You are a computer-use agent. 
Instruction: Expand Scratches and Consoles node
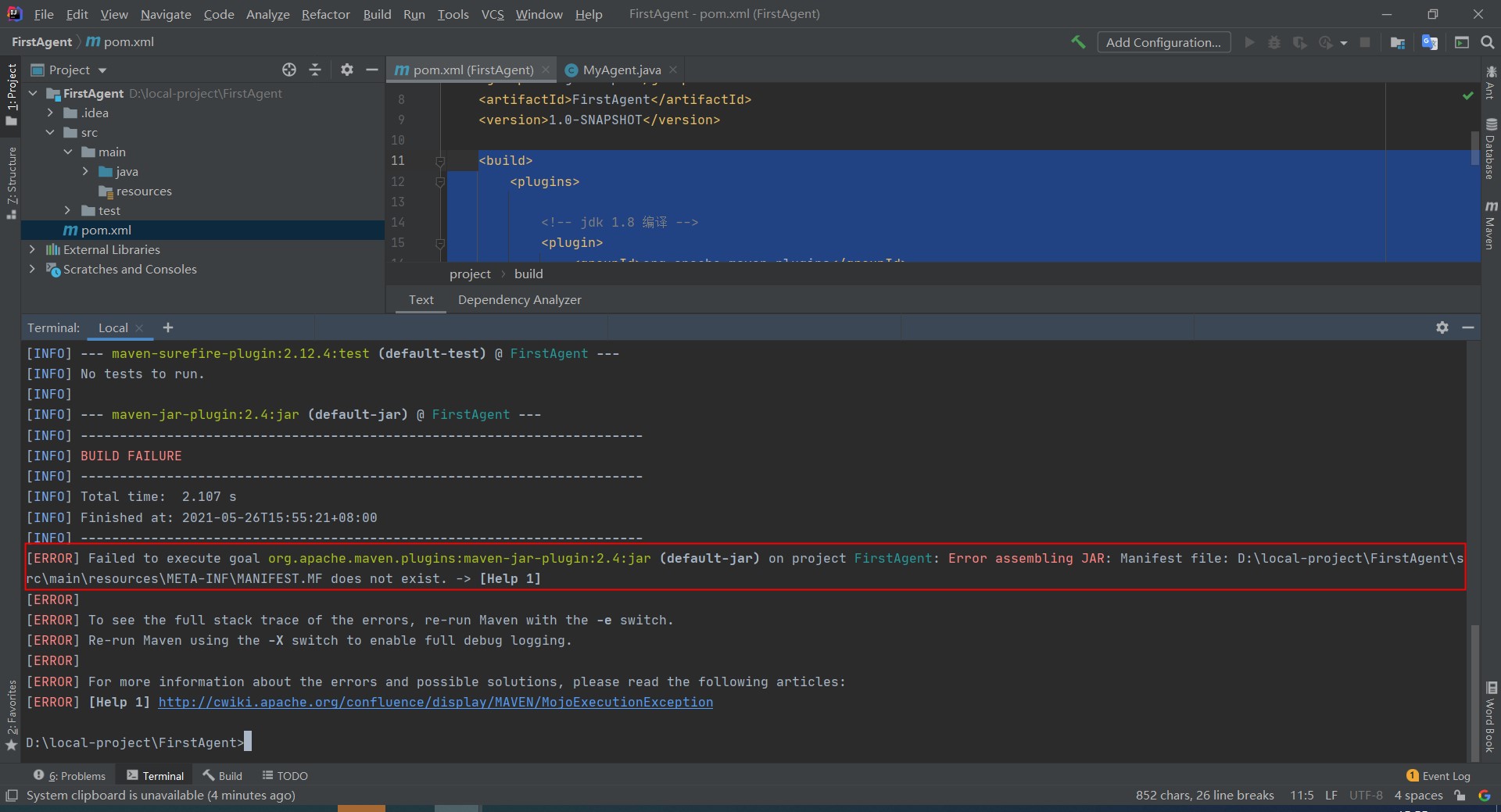coord(32,269)
